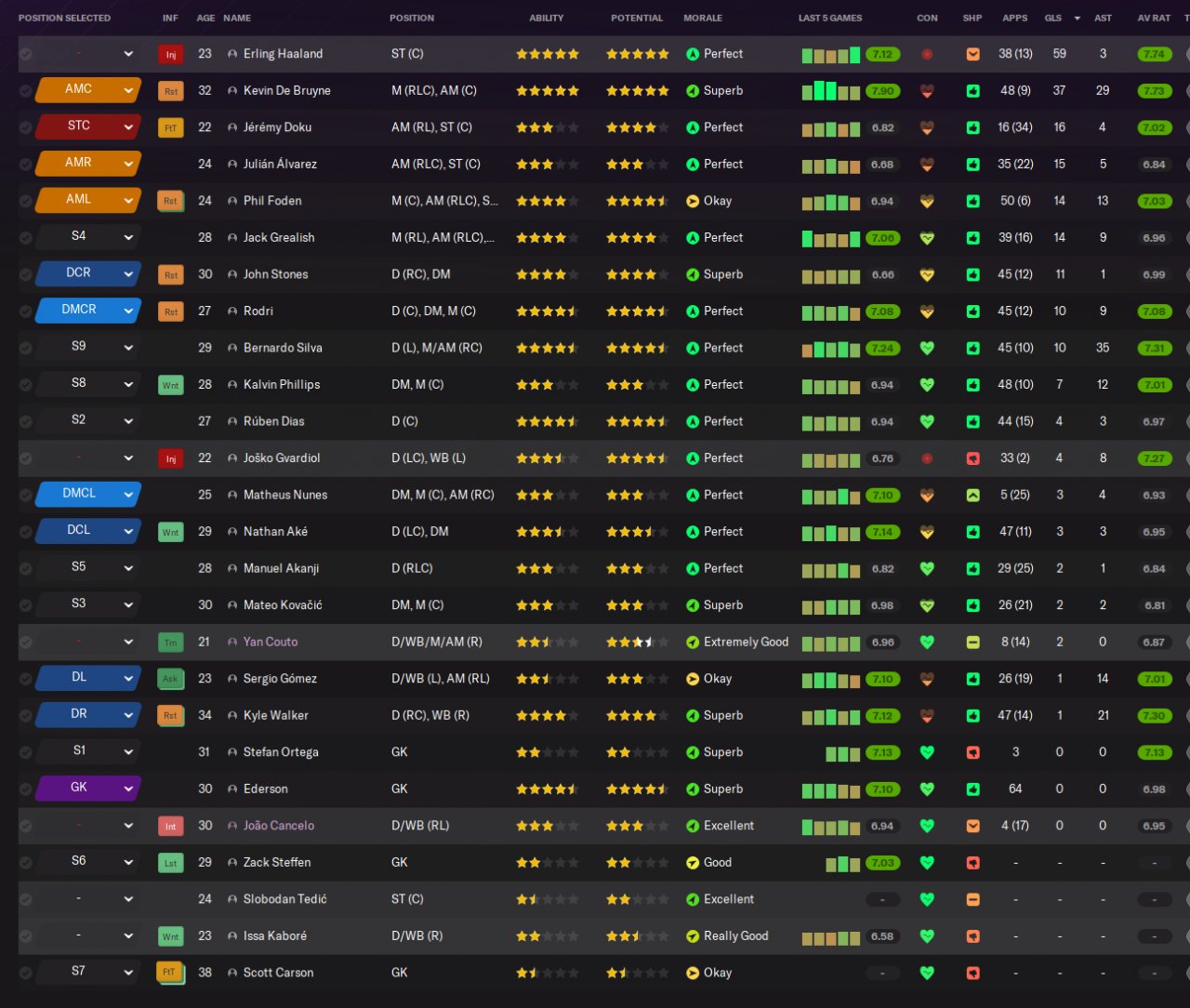Image resolution: width=1190 pixels, height=1008 pixels.
Task: Mark Issa Kaboré's row selection circle
Action: [26, 936]
